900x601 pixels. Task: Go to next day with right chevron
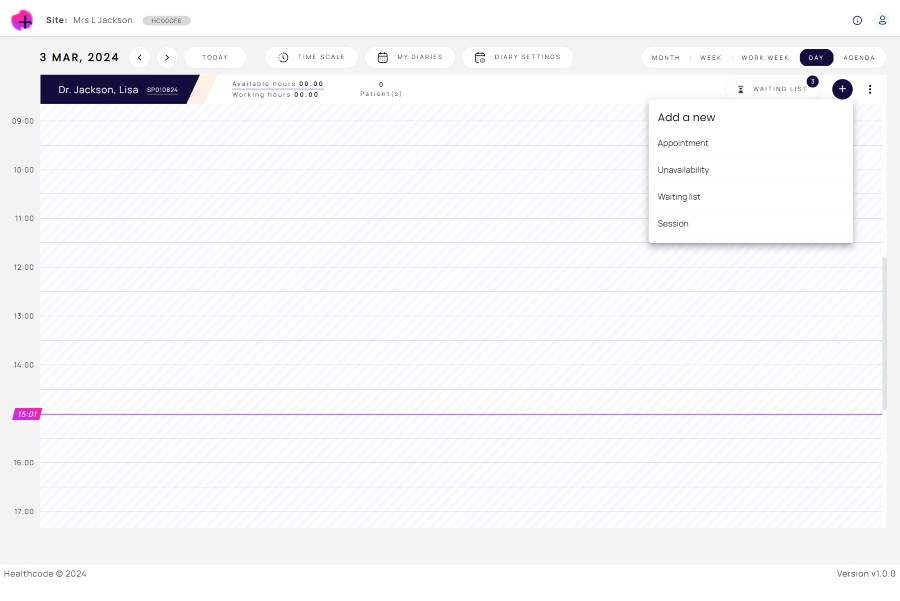click(167, 57)
